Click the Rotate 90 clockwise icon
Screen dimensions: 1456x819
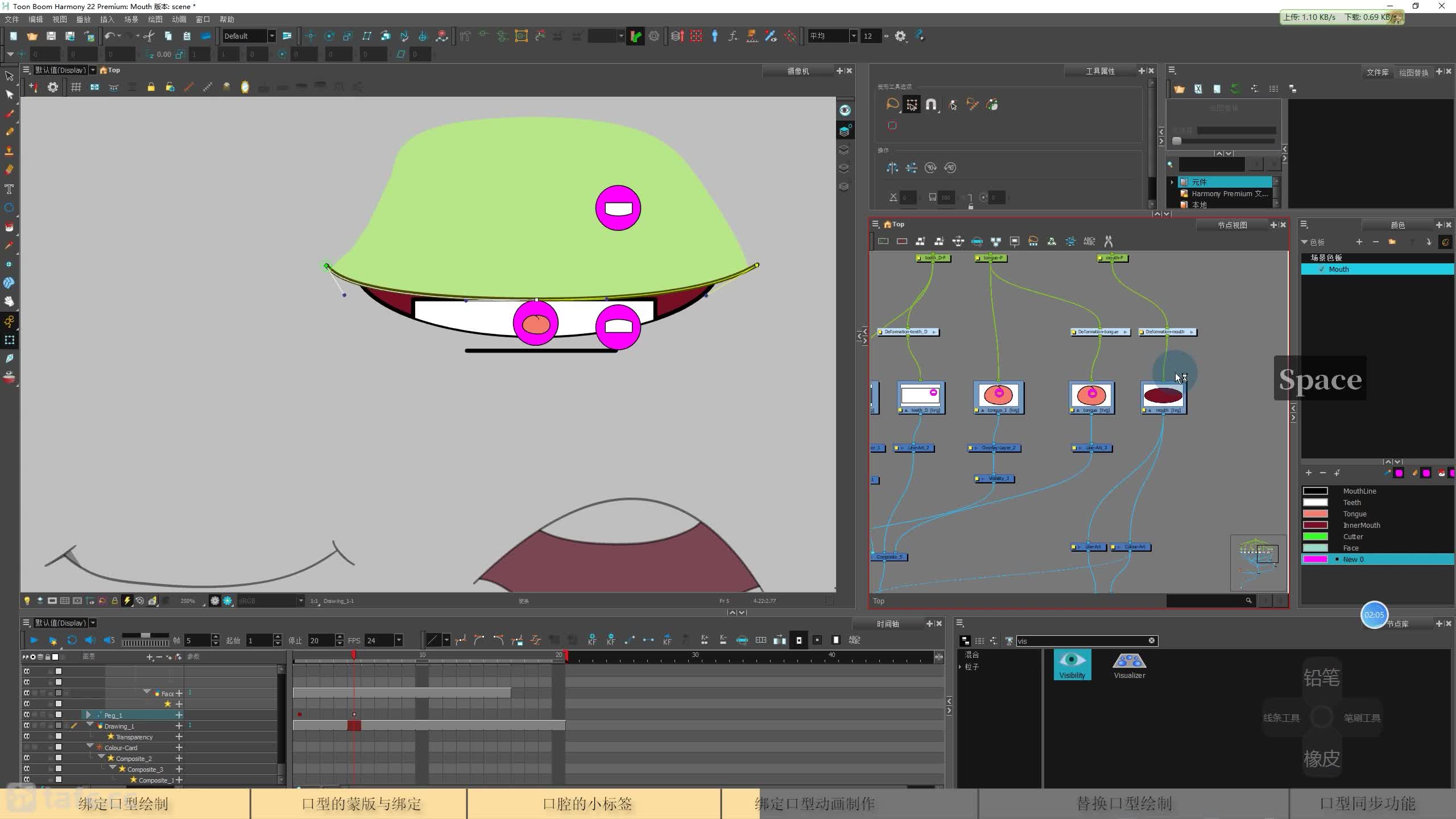tap(930, 167)
